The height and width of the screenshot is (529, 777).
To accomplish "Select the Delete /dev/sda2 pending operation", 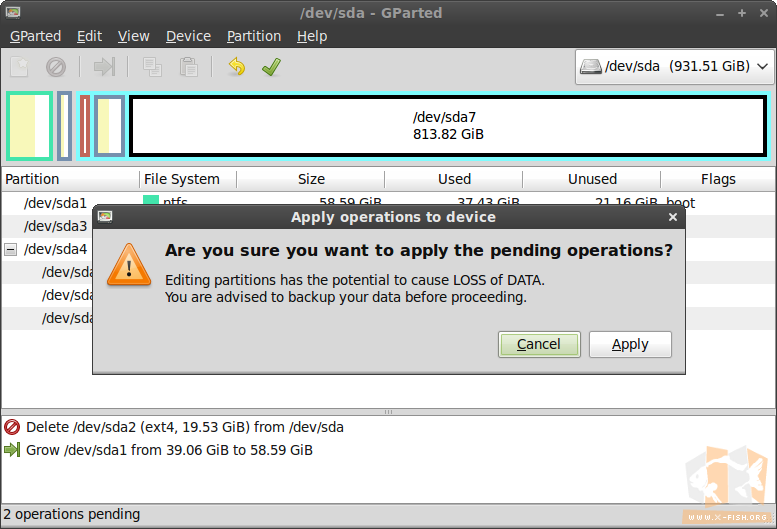I will tap(185, 427).
